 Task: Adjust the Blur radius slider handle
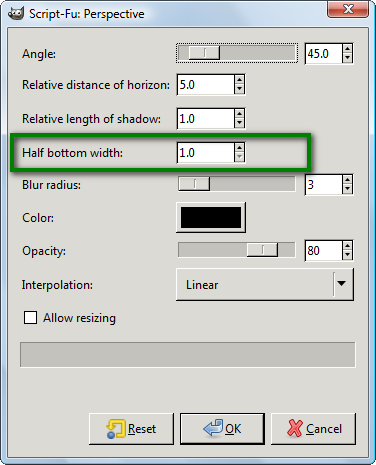tap(194, 184)
